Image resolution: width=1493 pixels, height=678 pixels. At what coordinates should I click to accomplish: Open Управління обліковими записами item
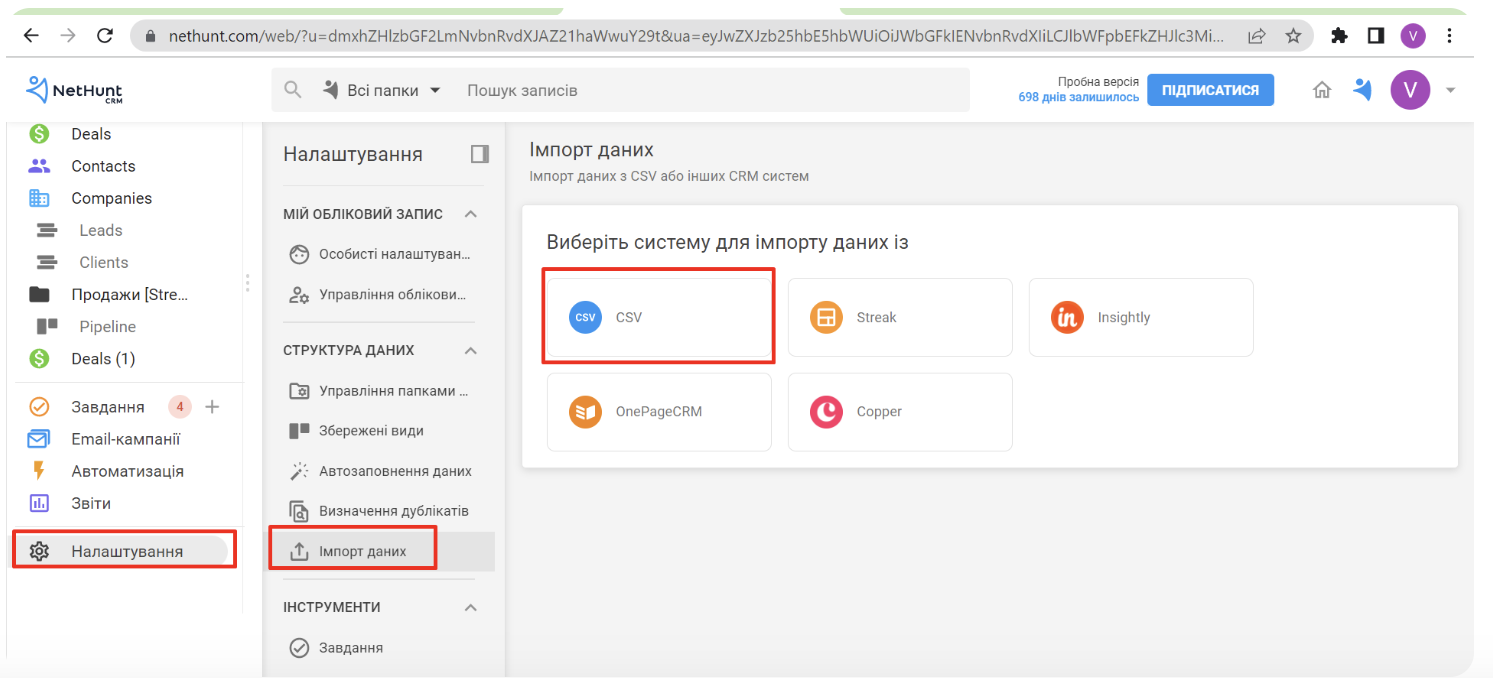click(380, 295)
